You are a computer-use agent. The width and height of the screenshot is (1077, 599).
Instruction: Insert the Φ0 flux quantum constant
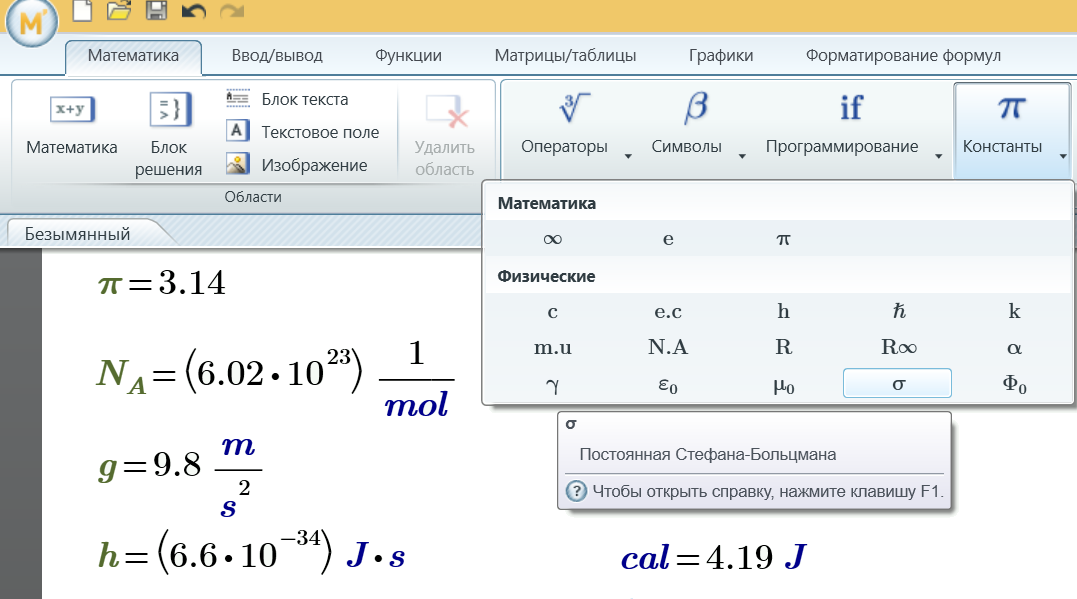coord(1014,383)
